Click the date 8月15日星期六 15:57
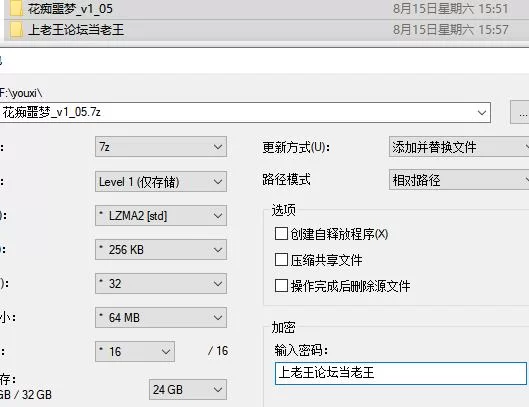 (x=450, y=30)
